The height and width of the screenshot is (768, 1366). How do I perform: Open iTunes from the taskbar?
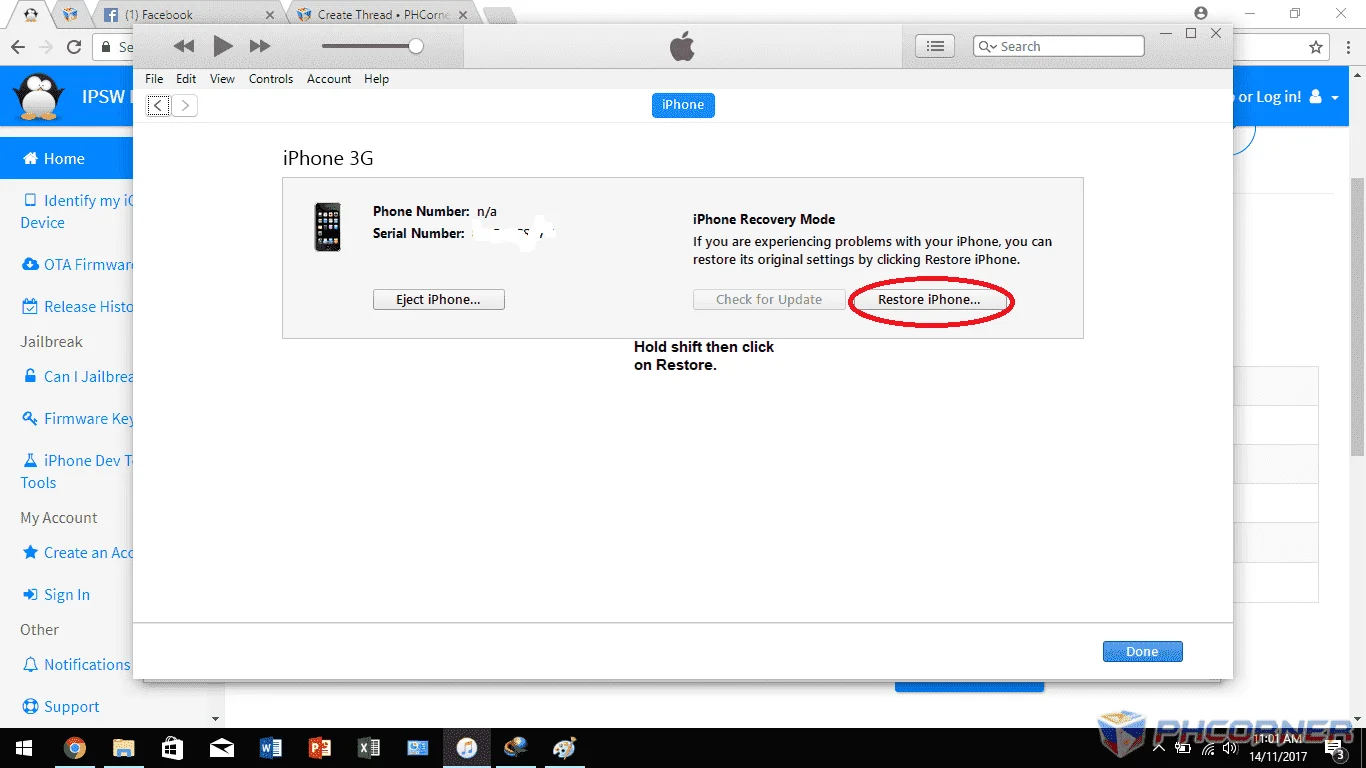pos(466,748)
